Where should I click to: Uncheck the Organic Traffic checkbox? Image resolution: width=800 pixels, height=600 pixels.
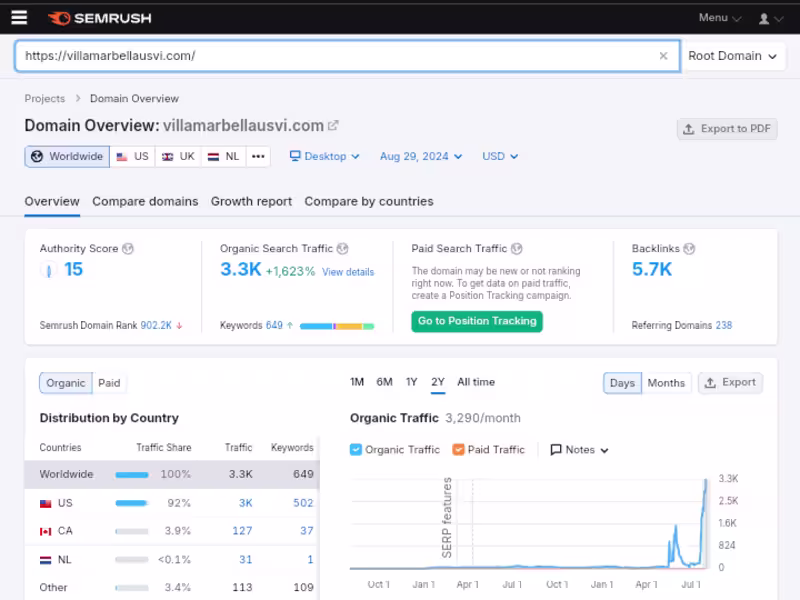click(x=356, y=449)
